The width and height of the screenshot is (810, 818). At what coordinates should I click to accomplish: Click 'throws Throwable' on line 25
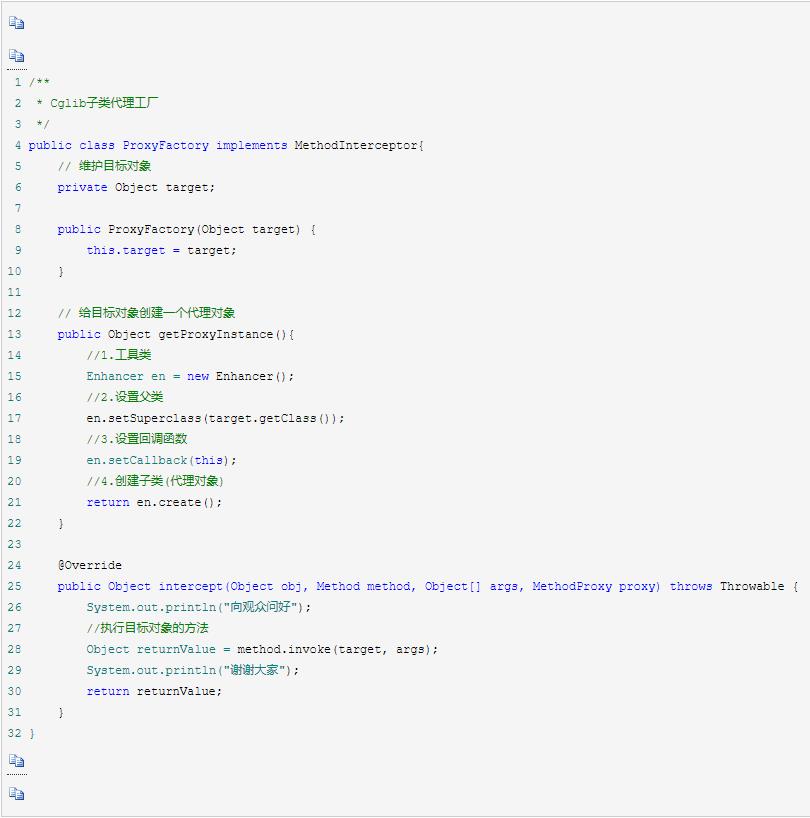[727, 586]
